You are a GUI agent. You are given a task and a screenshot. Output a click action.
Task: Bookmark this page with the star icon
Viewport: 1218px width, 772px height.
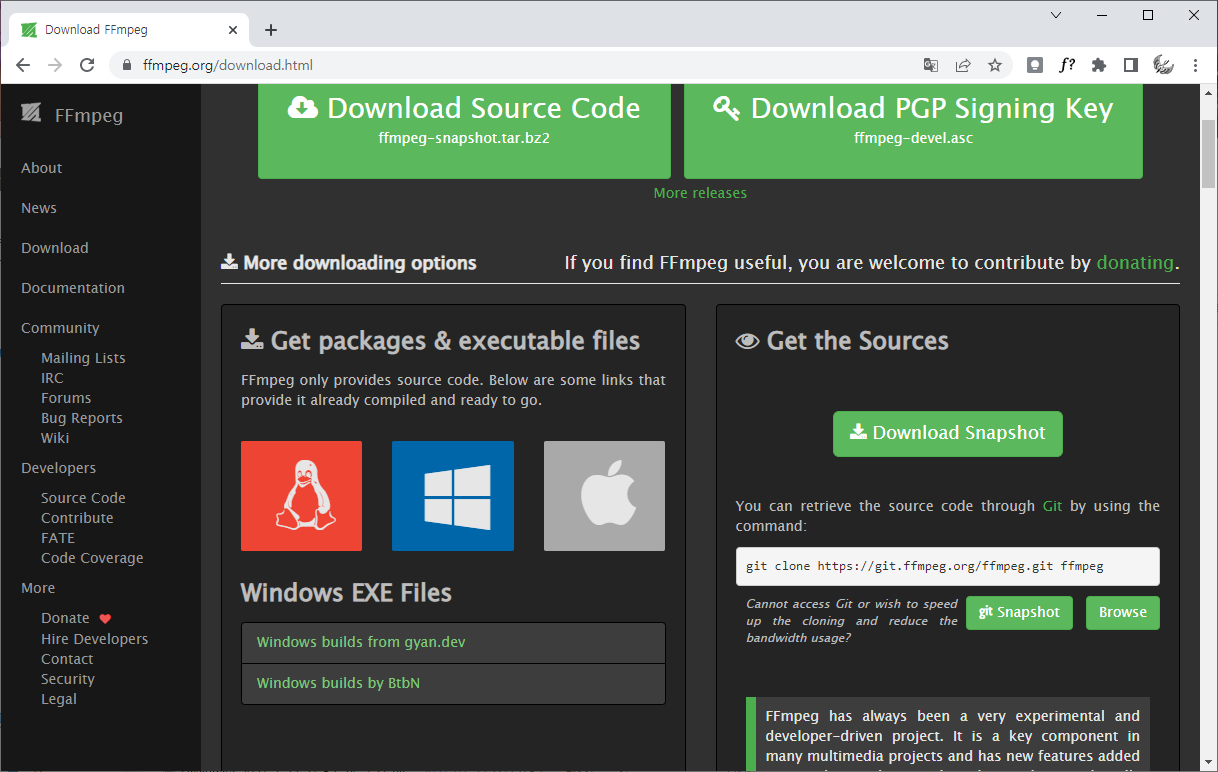point(995,65)
